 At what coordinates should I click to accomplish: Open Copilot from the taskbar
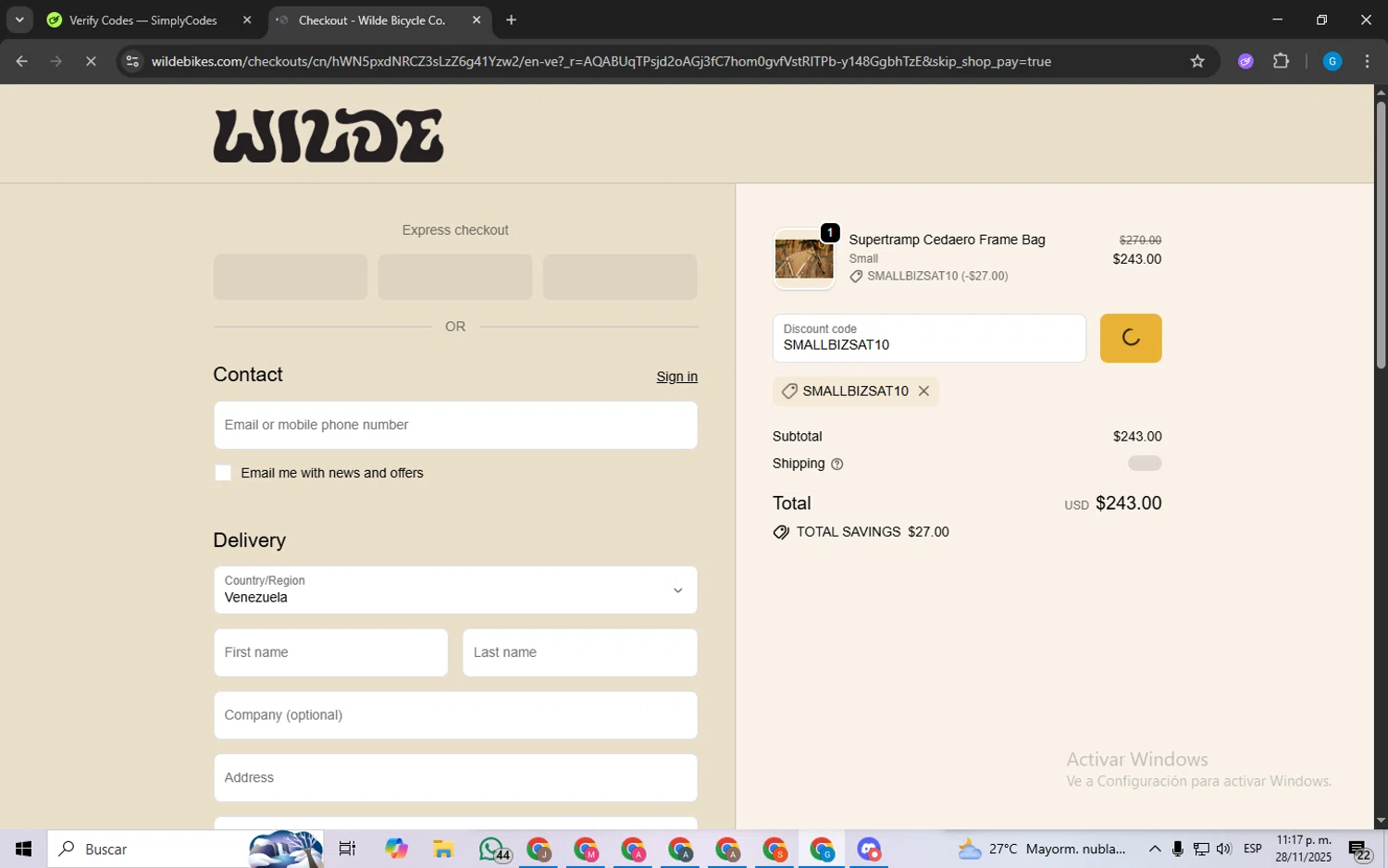(396, 849)
